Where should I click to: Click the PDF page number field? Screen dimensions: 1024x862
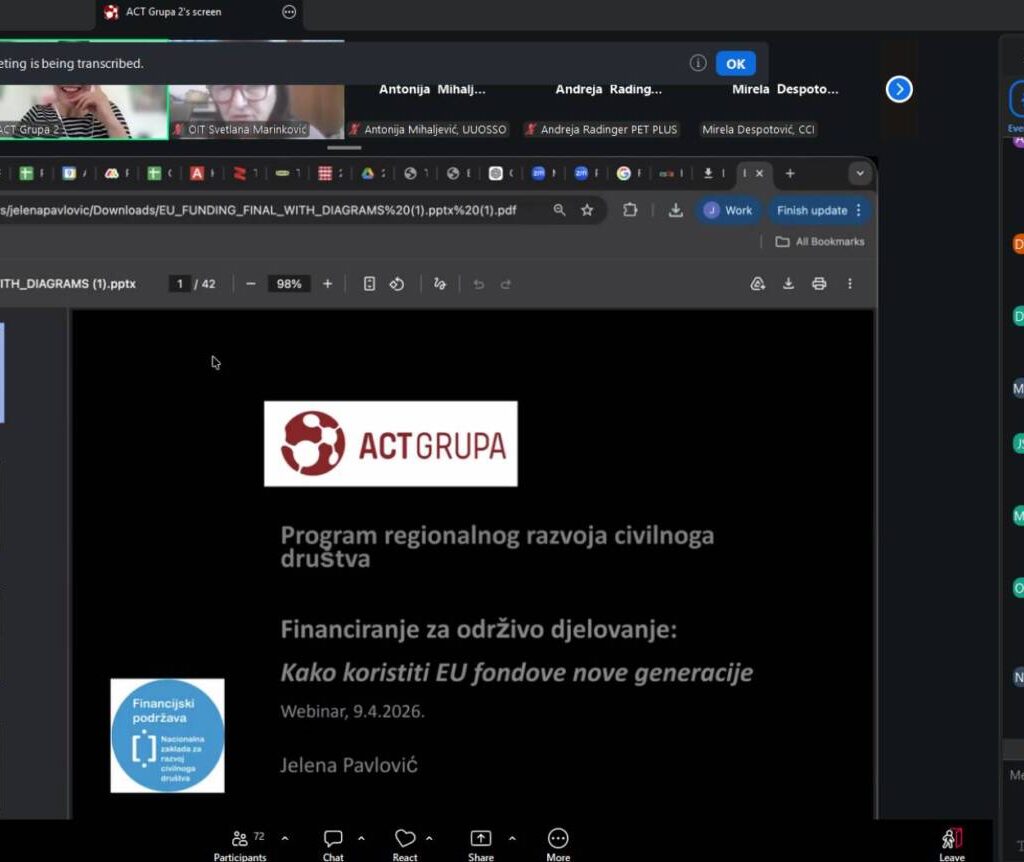pyautogui.click(x=180, y=284)
